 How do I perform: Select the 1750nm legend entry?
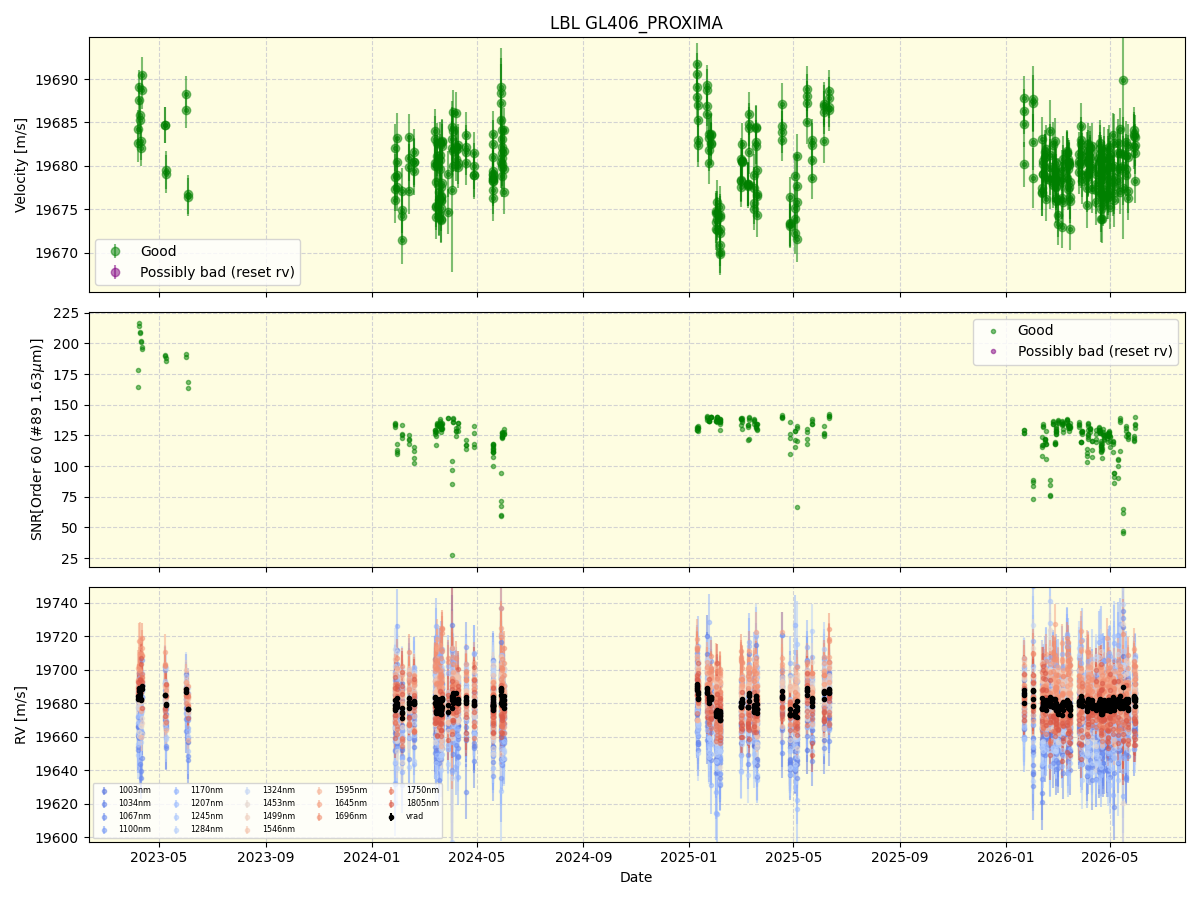coord(422,790)
